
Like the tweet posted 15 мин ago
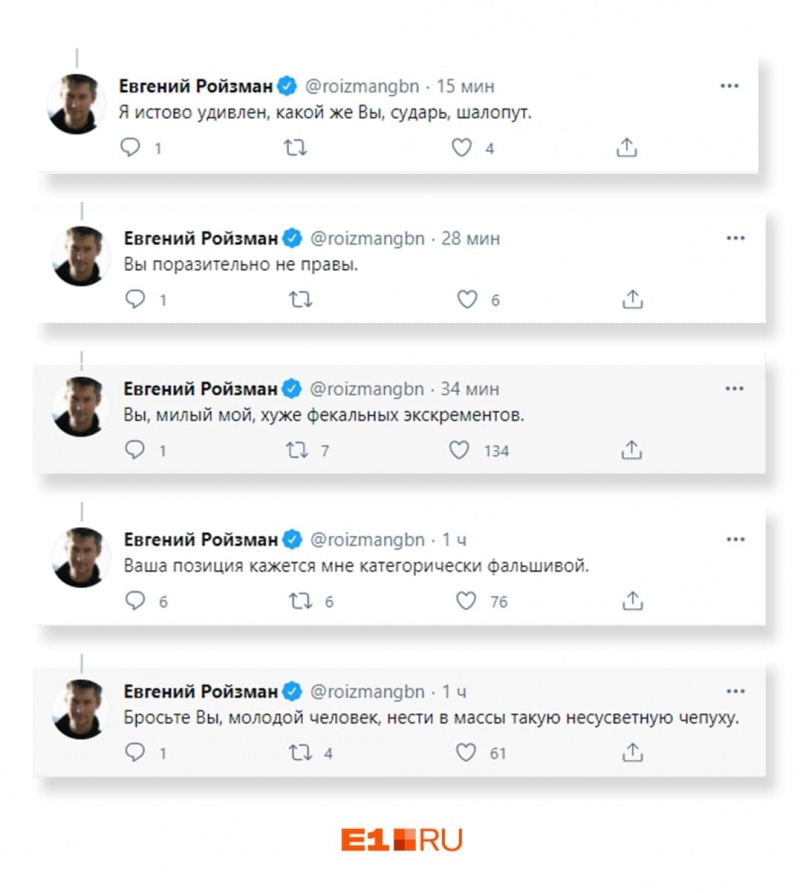pyautogui.click(x=461, y=148)
